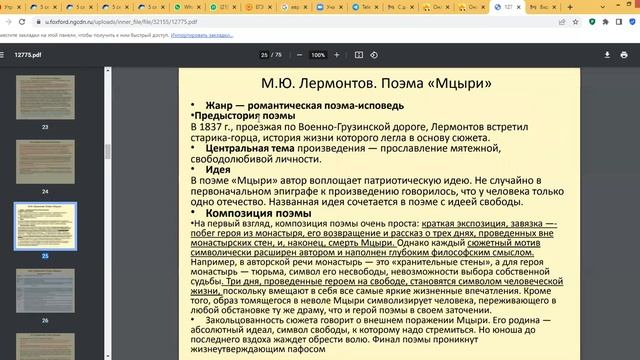Image resolution: width=640 pixels, height=360 pixels.
Task: Open page 23 thumbnail
Action: tap(45, 97)
